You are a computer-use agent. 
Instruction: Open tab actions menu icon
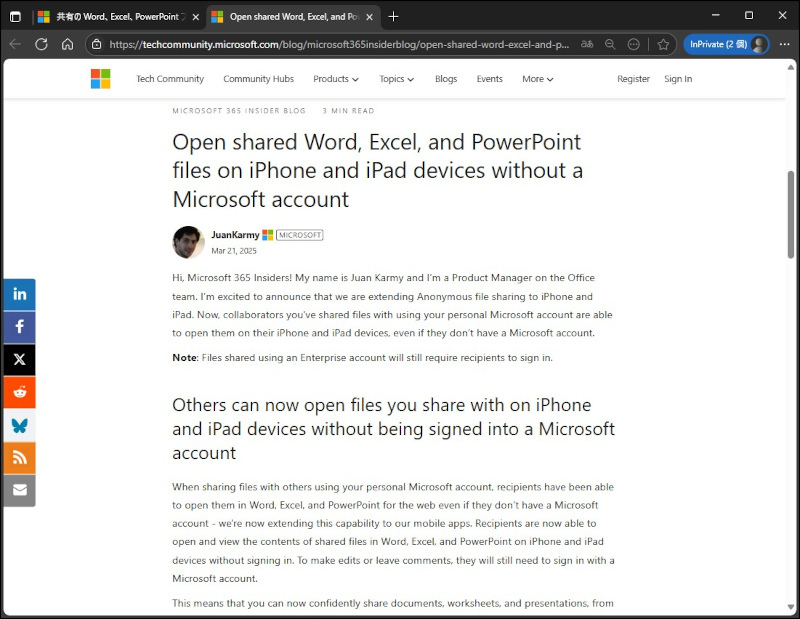pyautogui.click(x=15, y=17)
